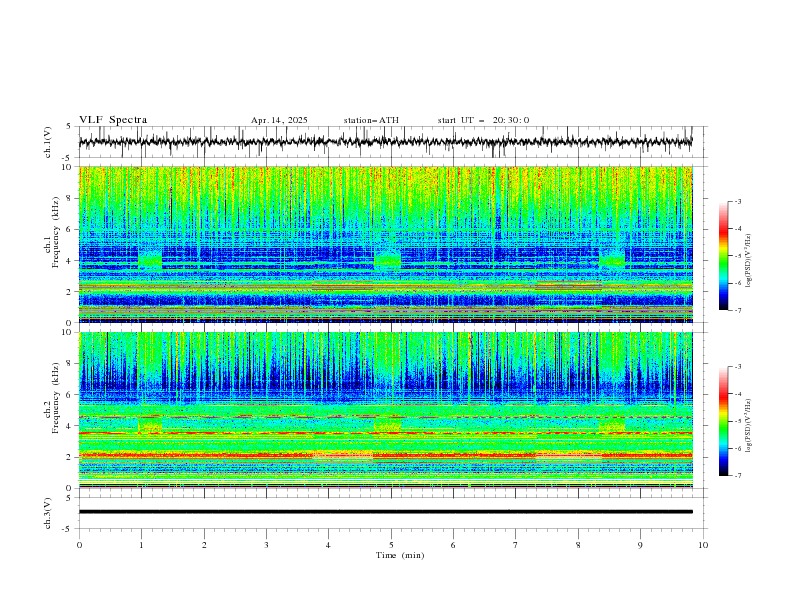Click the "5" tick on ch.1(V) axis
This screenshot has width=792, height=612.
(69, 126)
